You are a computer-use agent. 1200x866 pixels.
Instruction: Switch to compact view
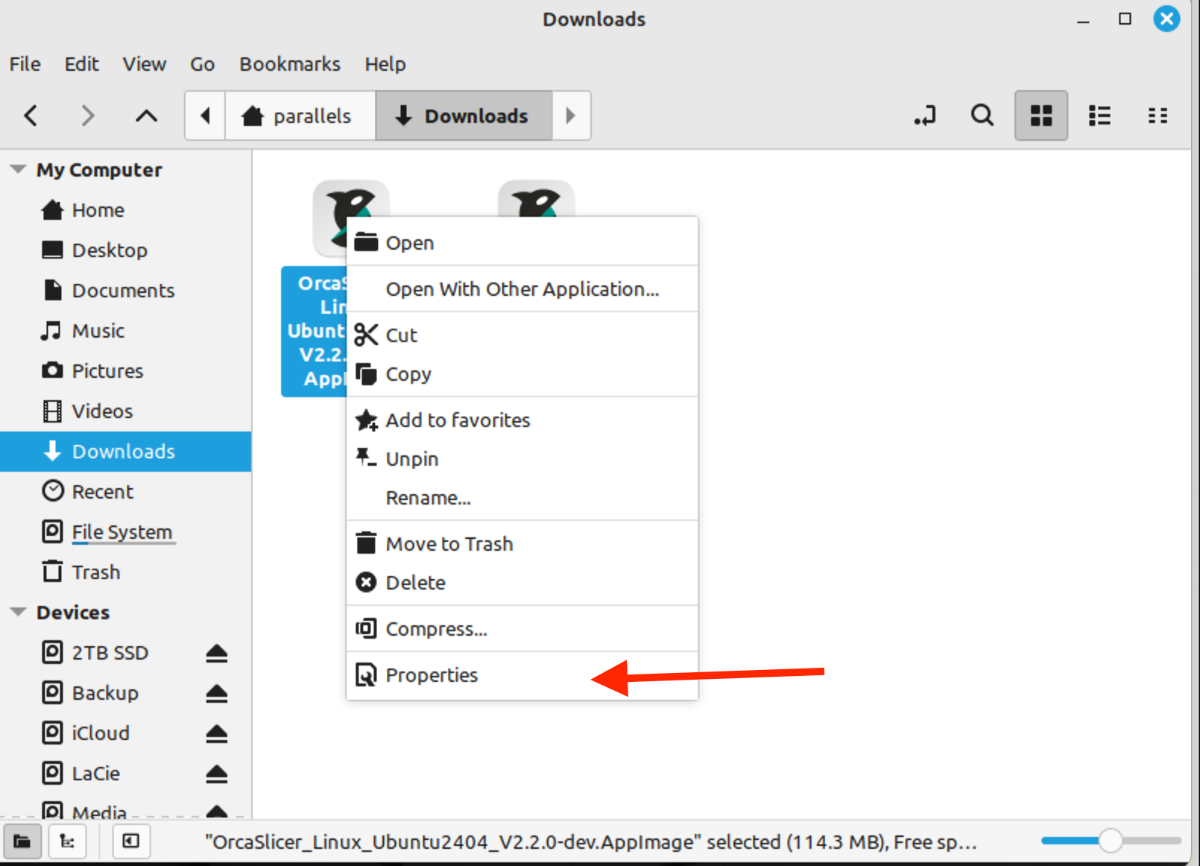pos(1158,116)
